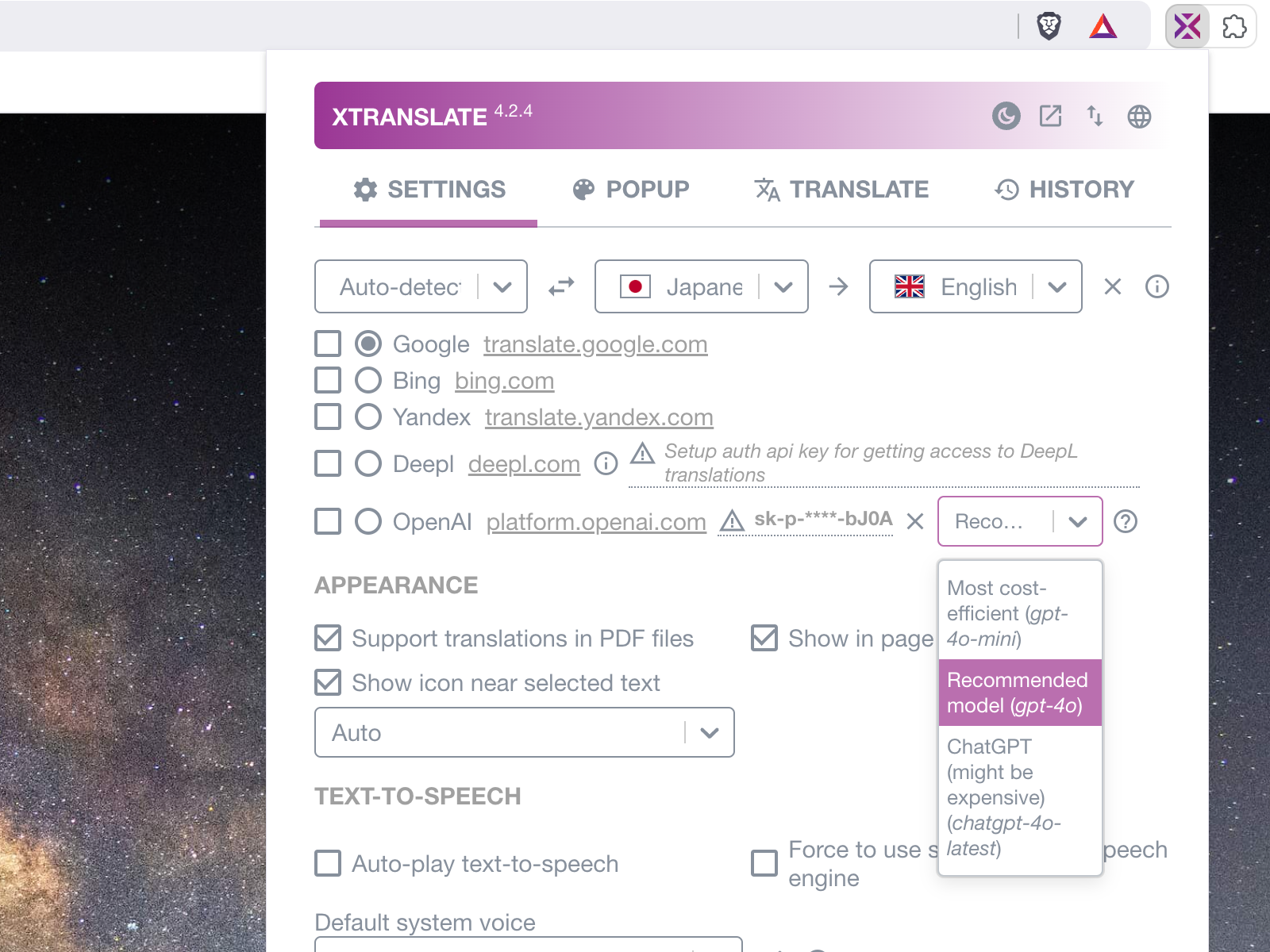Open the Japanese language dropdown
Image resolution: width=1270 pixels, height=952 pixels.
pos(702,286)
